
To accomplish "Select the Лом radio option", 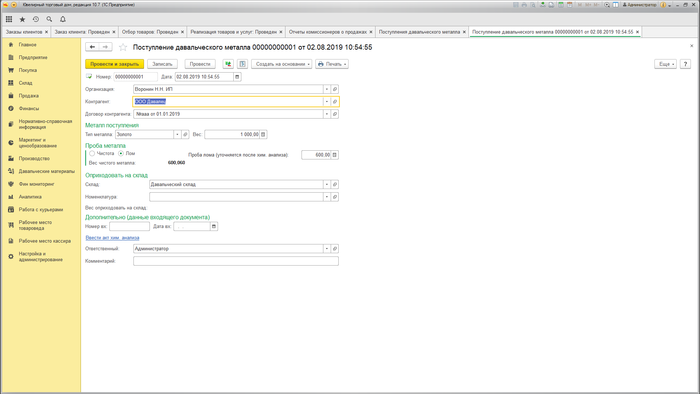I will (121, 153).
